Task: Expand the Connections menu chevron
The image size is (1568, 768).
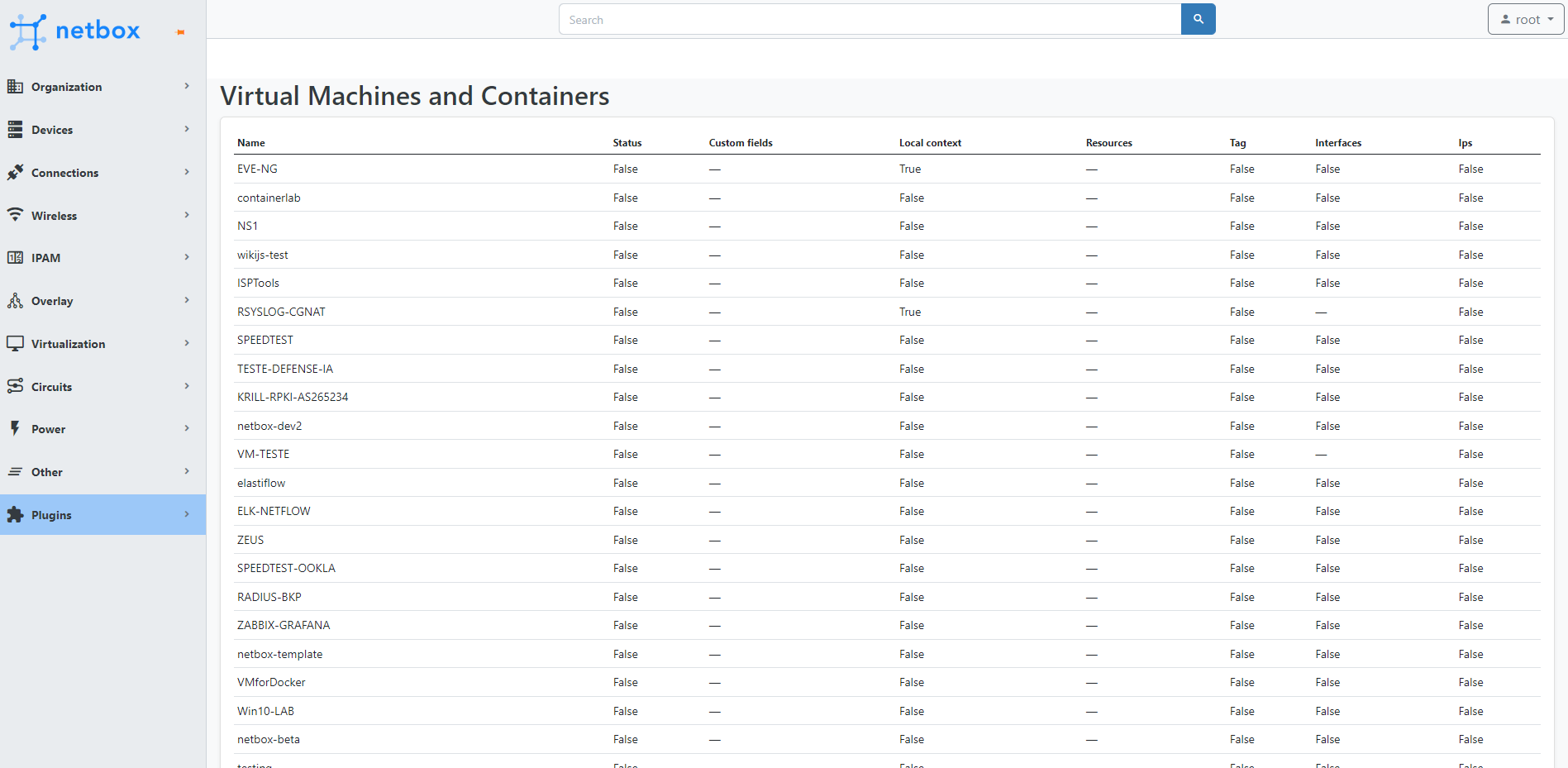Action: (x=187, y=172)
